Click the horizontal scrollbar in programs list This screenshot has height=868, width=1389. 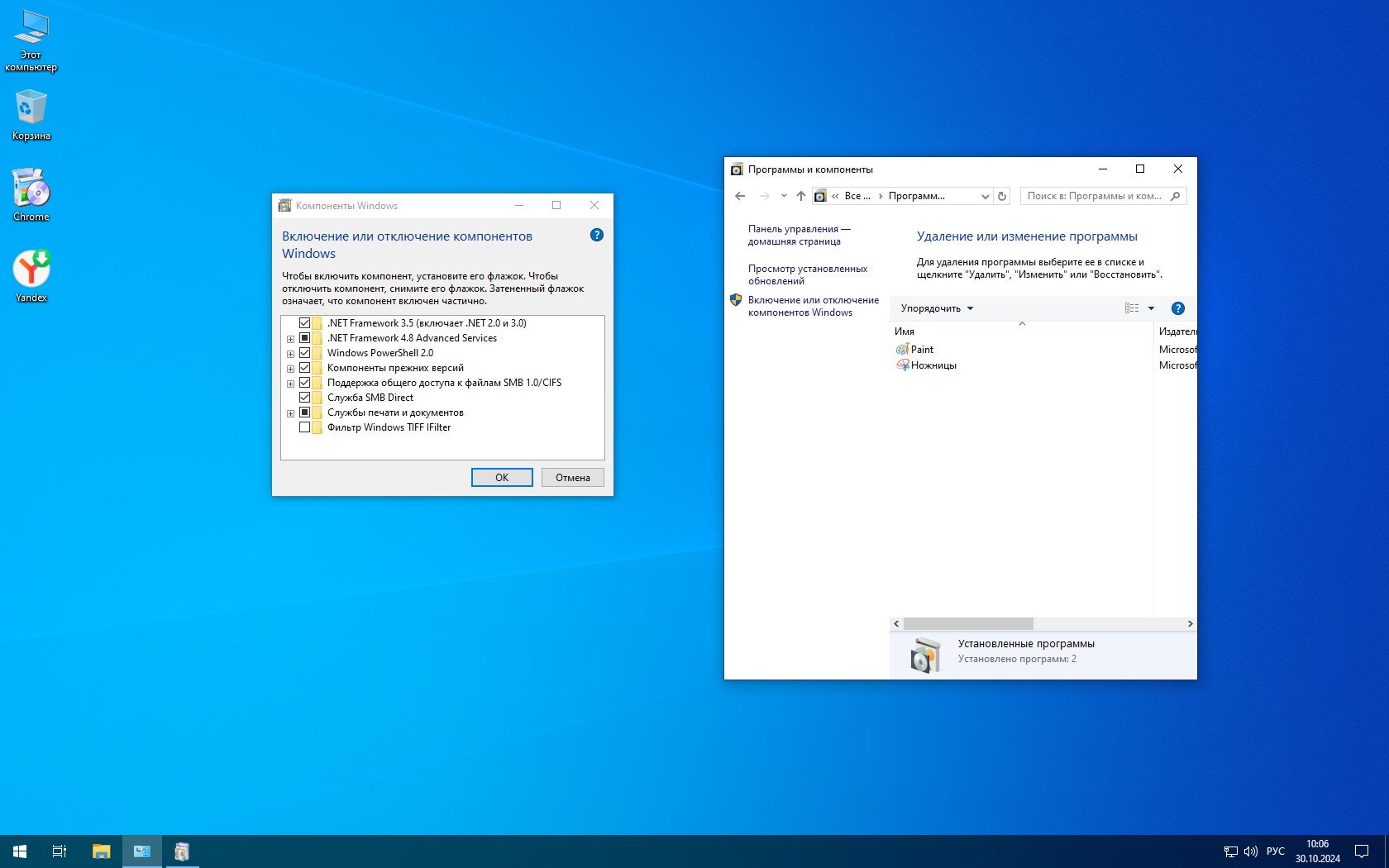click(x=967, y=624)
